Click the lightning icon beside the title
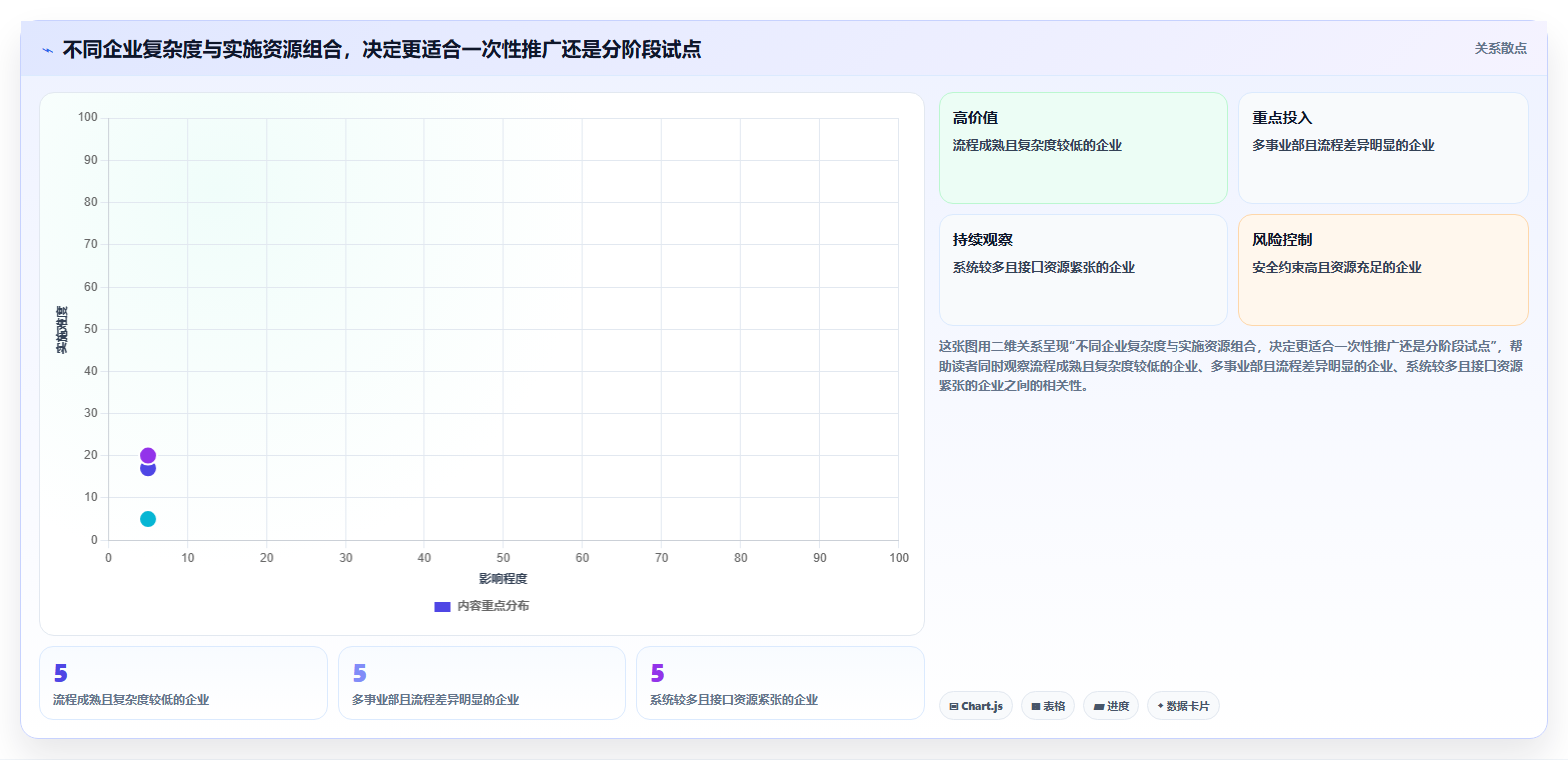The image size is (1568, 760). click(47, 50)
